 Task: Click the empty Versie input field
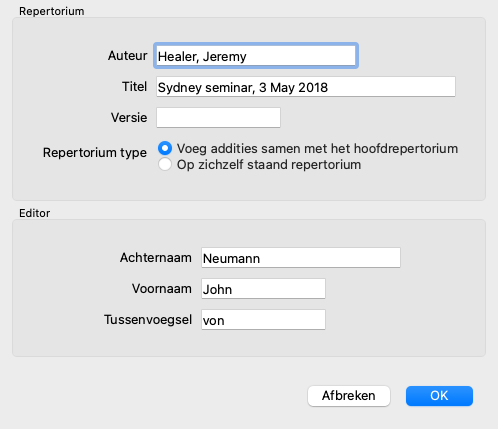pos(218,117)
